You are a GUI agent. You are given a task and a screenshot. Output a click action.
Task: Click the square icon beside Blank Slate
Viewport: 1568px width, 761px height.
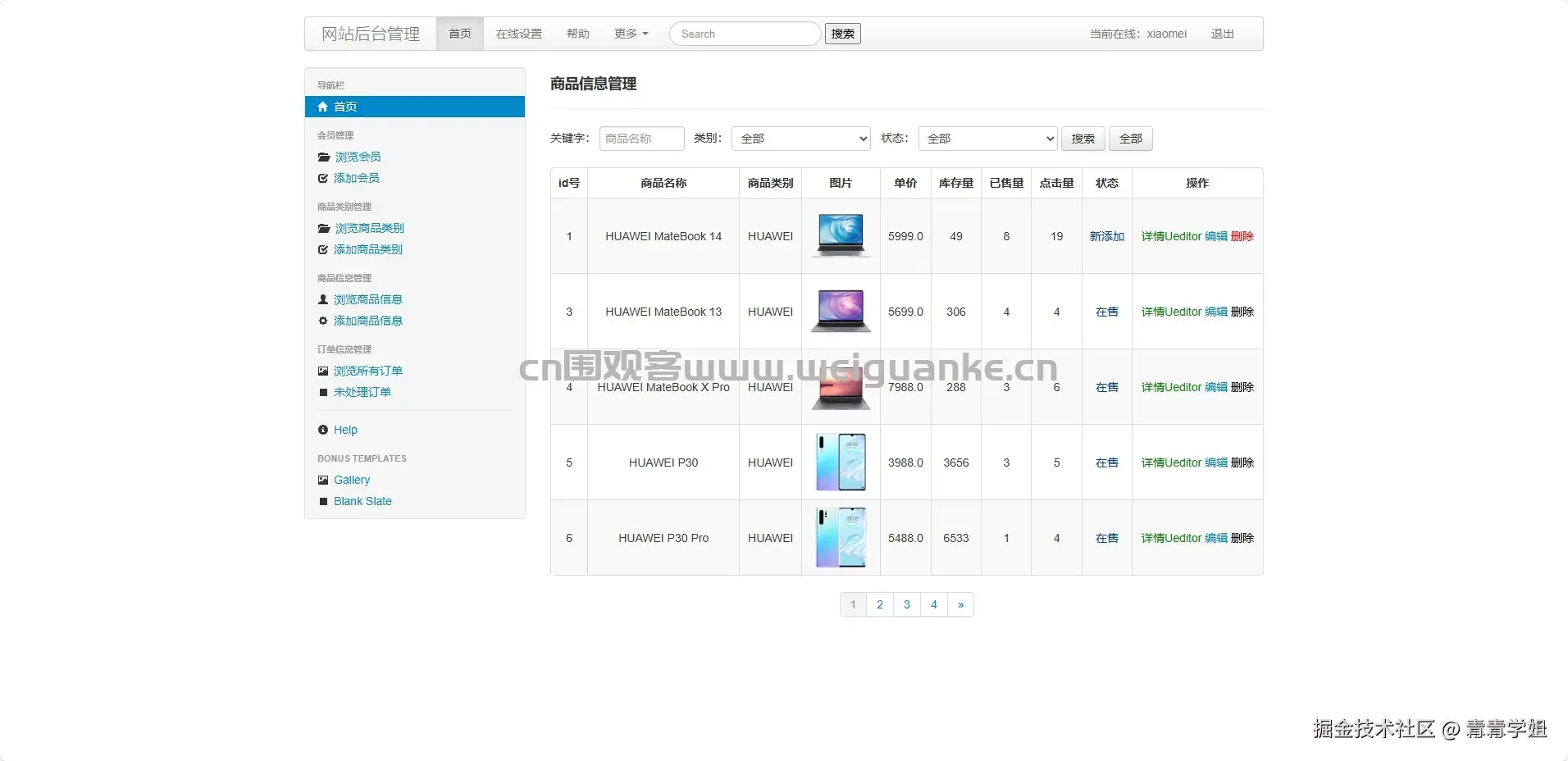(323, 501)
